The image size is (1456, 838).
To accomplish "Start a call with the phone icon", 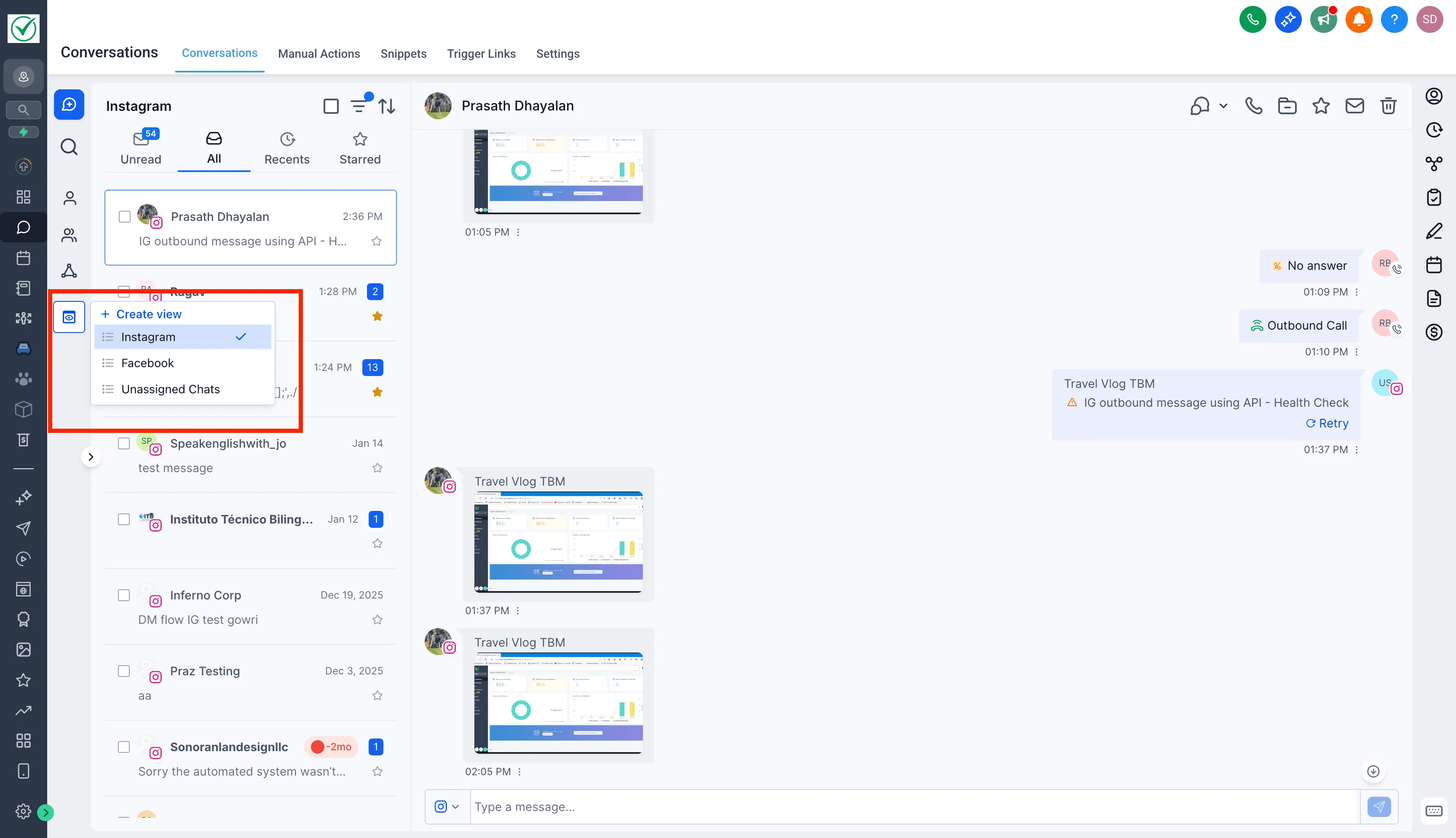I will point(1254,105).
